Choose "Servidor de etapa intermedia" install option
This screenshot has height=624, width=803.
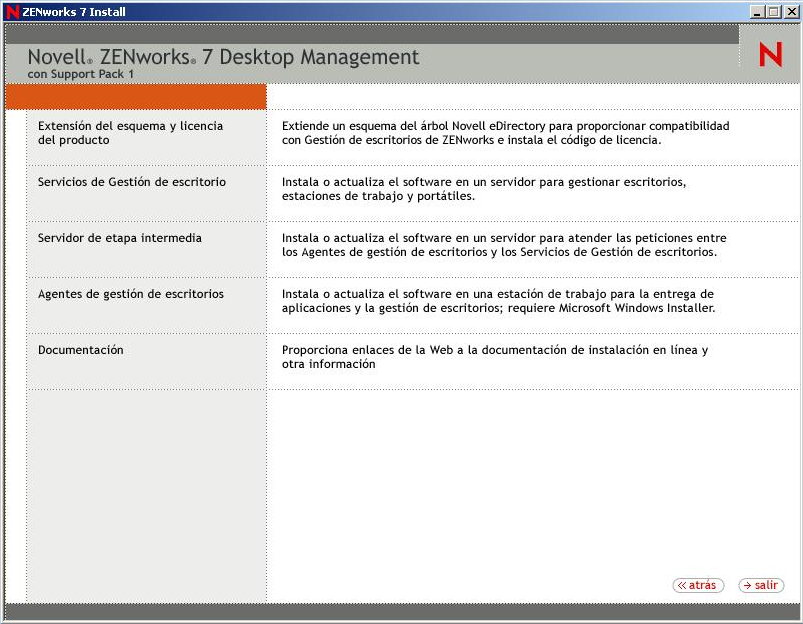(x=118, y=239)
